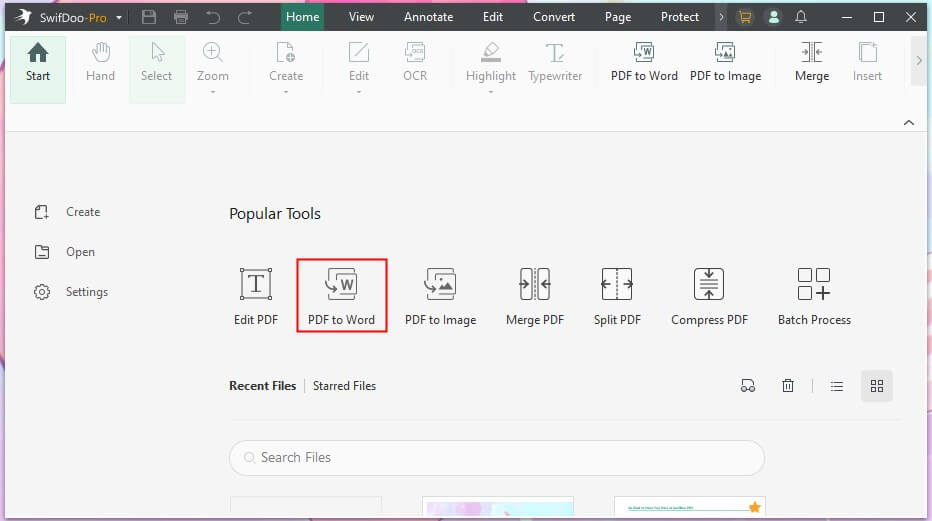Select the Hand tool
This screenshot has width=932, height=521.
pyautogui.click(x=100, y=62)
